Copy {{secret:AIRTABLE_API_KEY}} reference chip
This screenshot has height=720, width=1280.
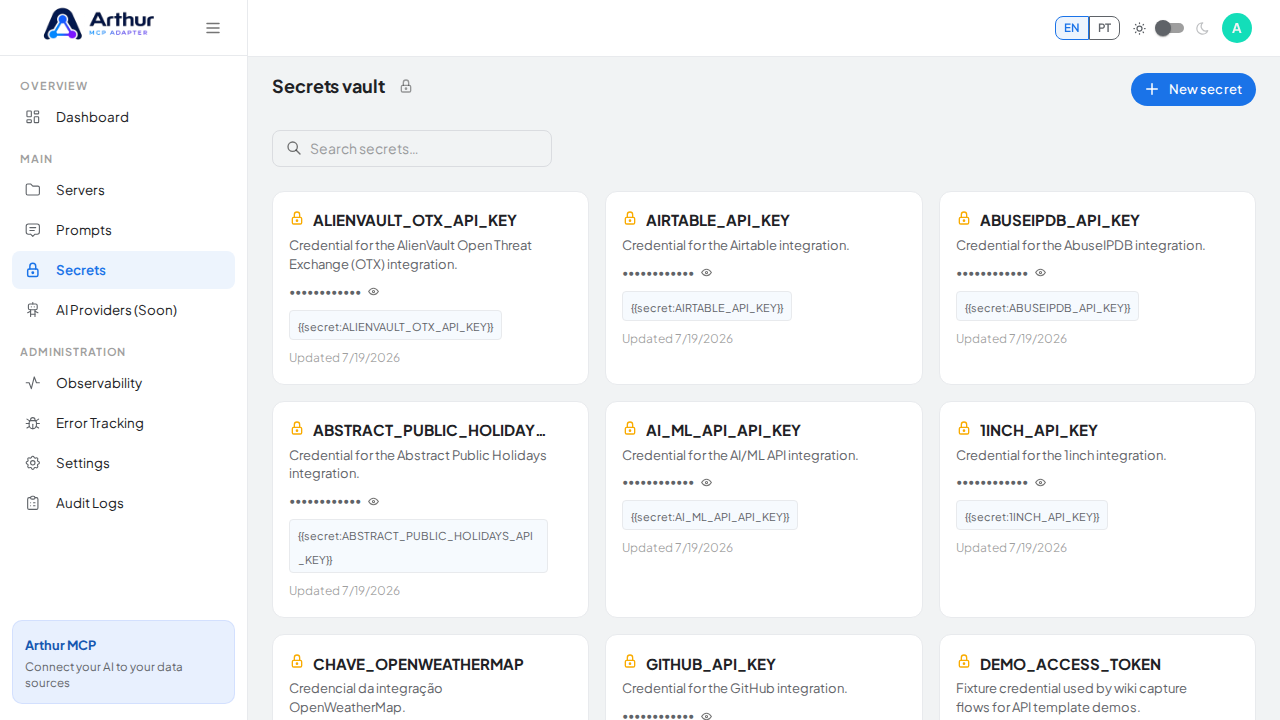(x=707, y=307)
